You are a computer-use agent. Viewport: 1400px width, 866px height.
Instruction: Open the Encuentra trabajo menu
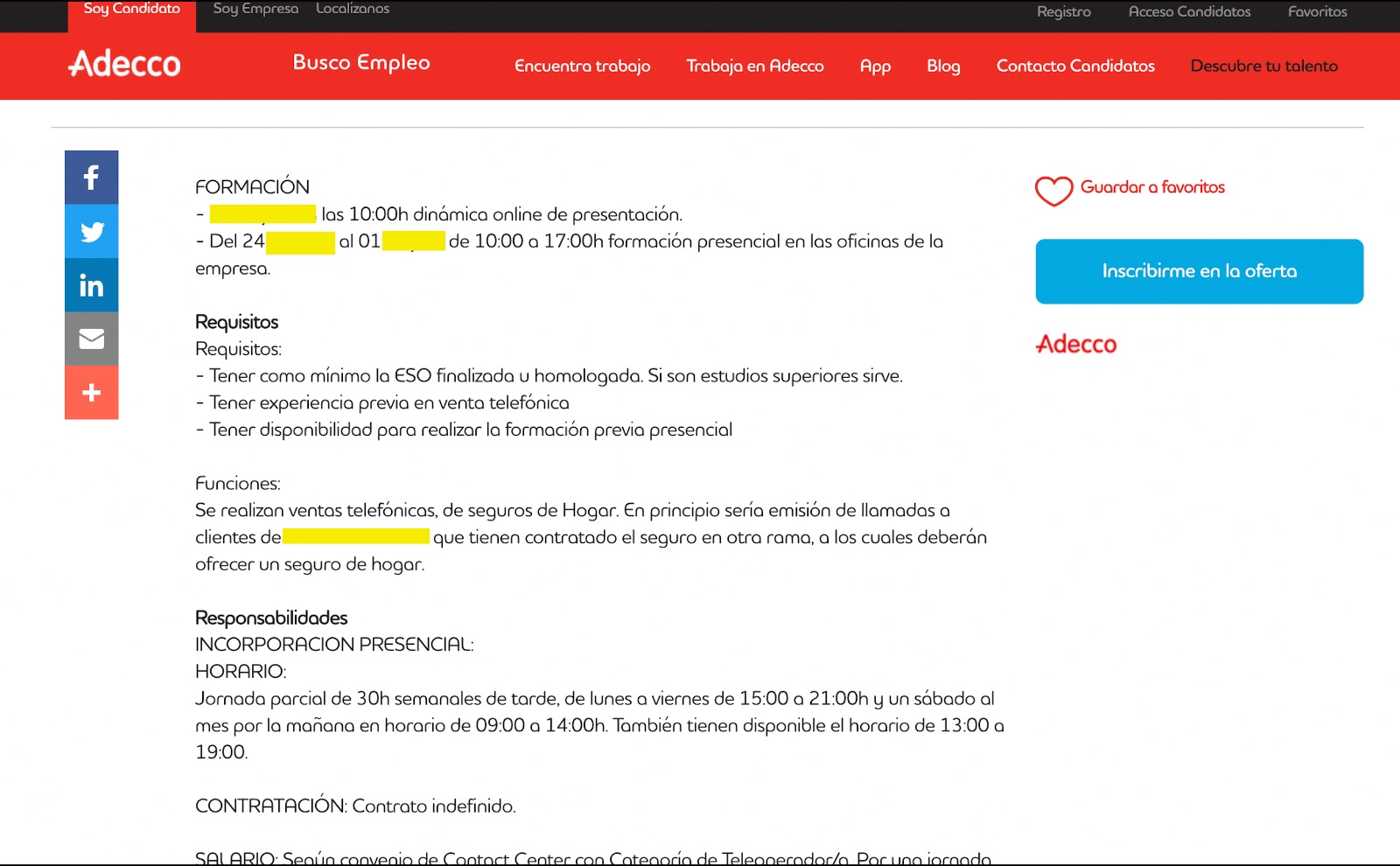coord(582,66)
